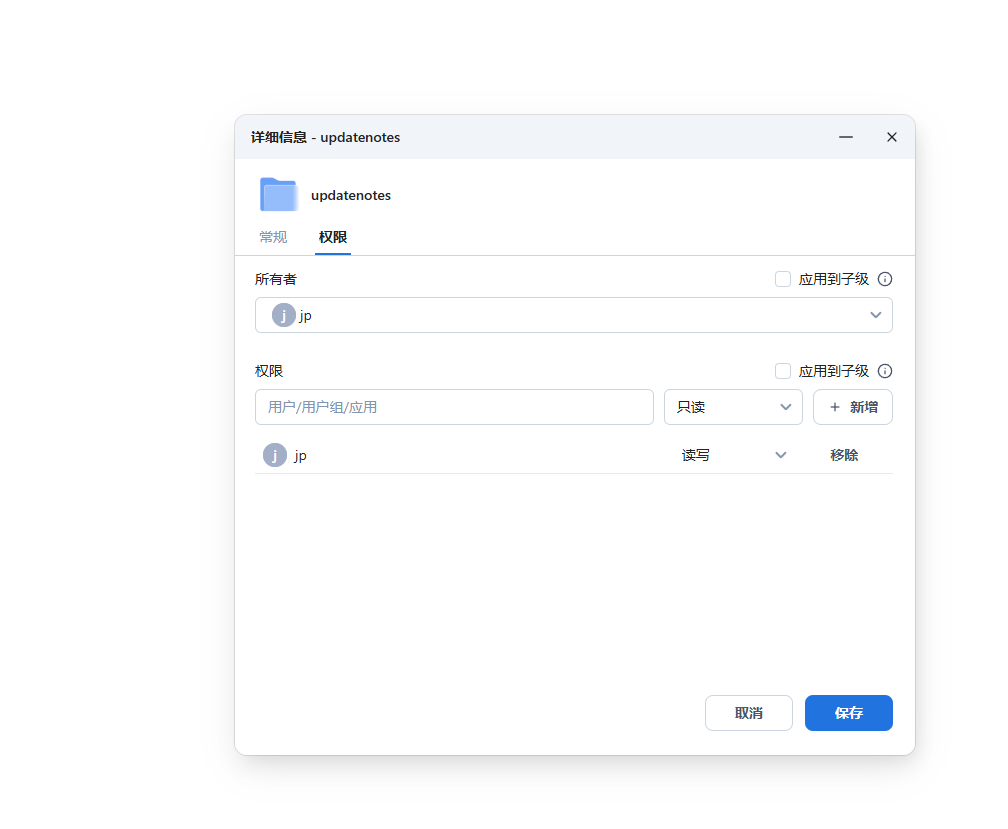Click the 取消 button
This screenshot has height=829, width=1008.
[x=748, y=713]
